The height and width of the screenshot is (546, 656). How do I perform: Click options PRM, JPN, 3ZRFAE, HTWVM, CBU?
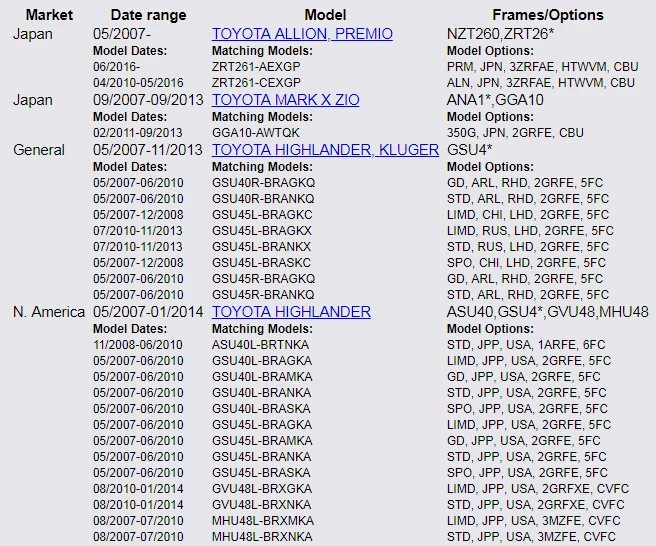[543, 67]
